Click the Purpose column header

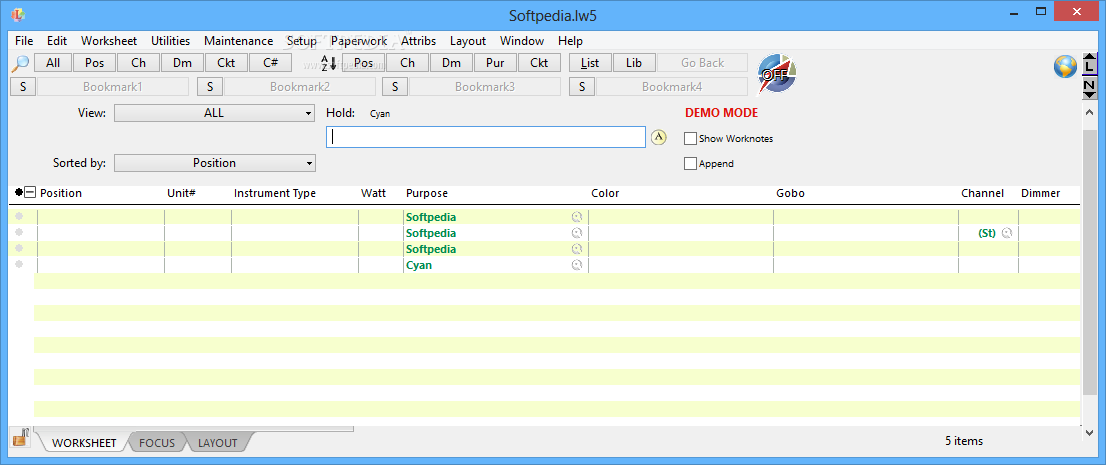(427, 193)
